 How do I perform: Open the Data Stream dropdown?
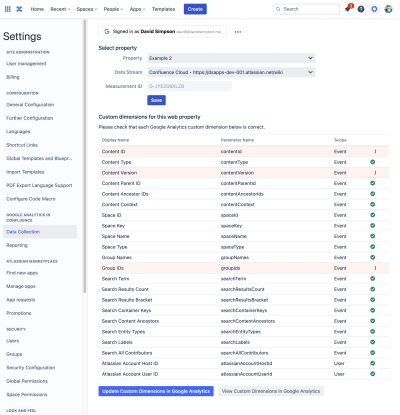tap(231, 72)
